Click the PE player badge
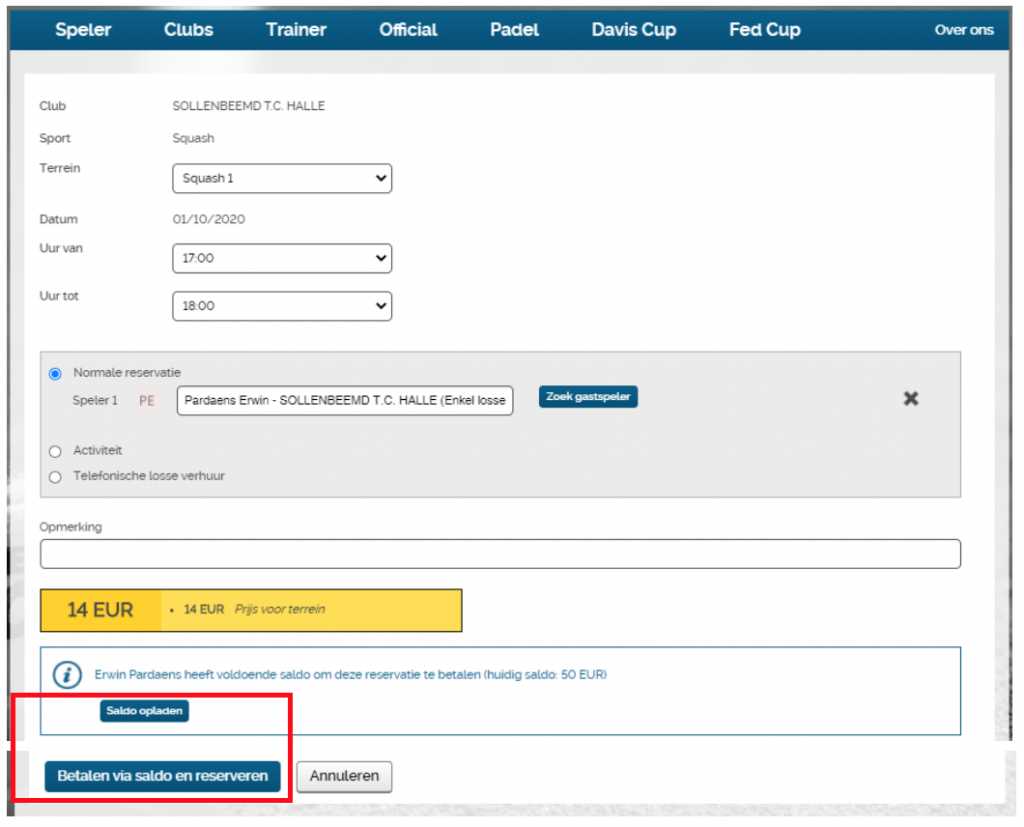This screenshot has width=1024, height=827. [147, 401]
